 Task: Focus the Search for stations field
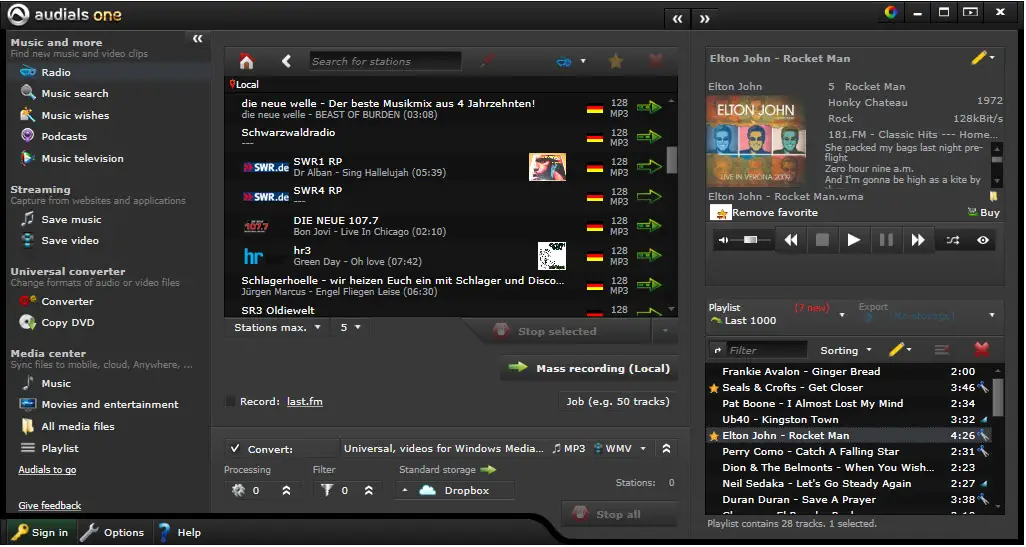click(385, 62)
